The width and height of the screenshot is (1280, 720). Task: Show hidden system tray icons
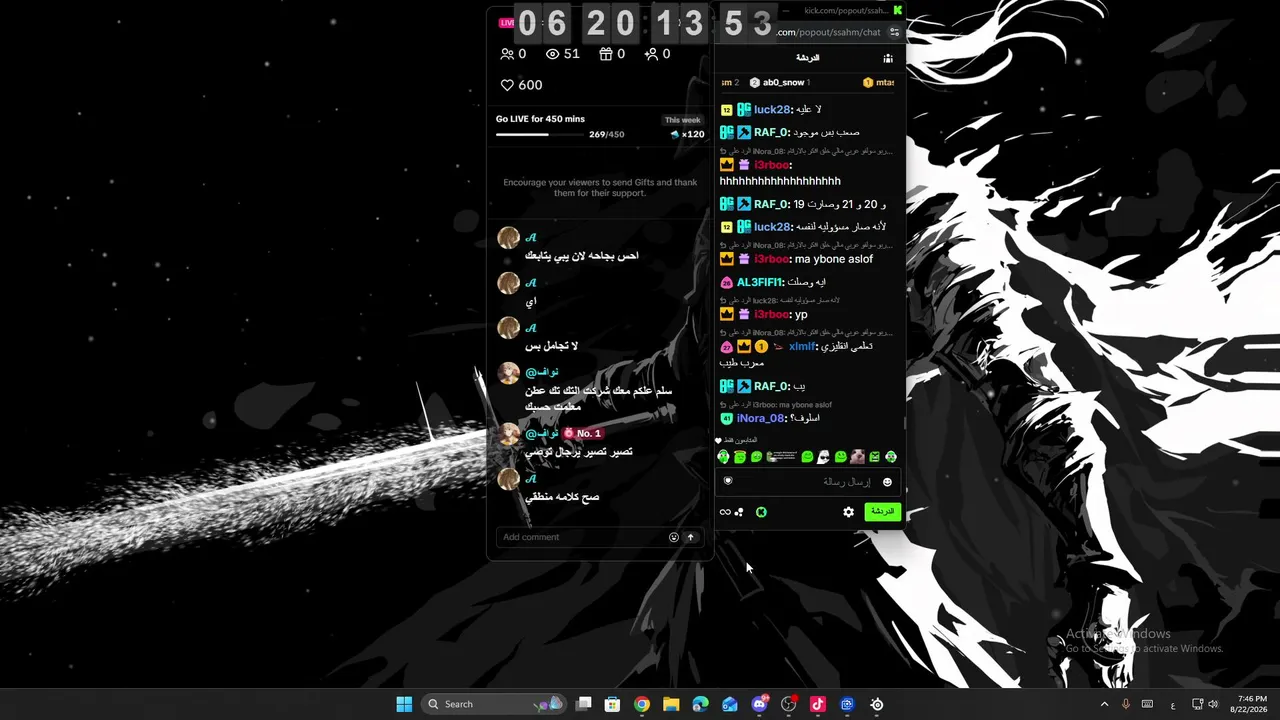(x=1104, y=704)
